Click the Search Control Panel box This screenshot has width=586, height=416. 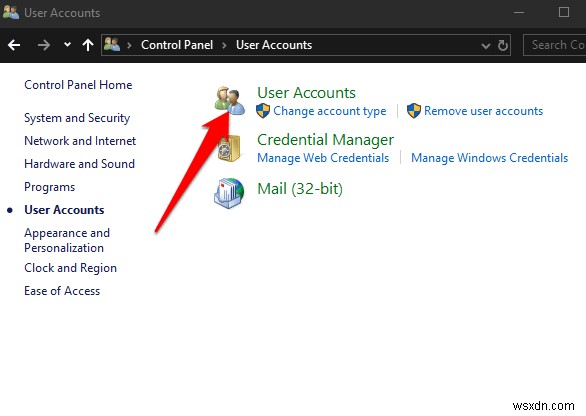point(555,45)
